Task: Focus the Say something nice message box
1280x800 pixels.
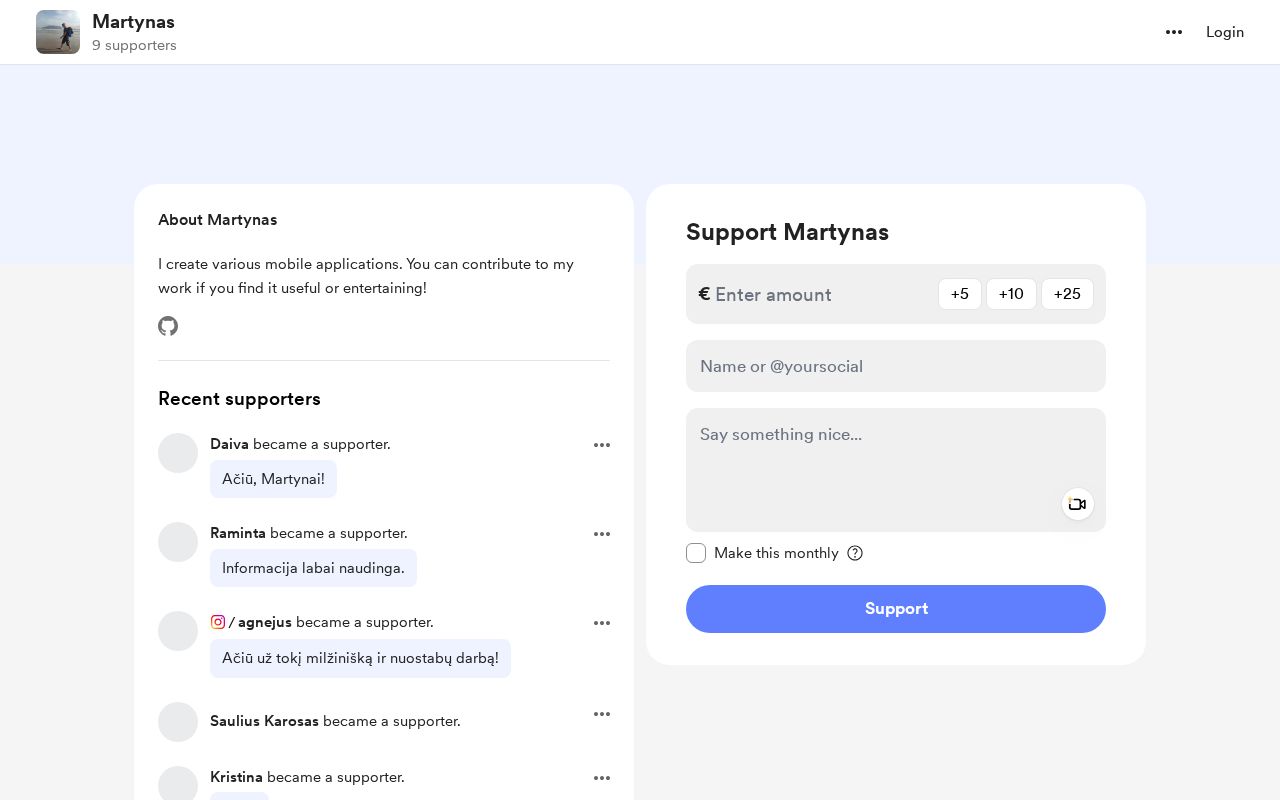Action: click(x=896, y=470)
